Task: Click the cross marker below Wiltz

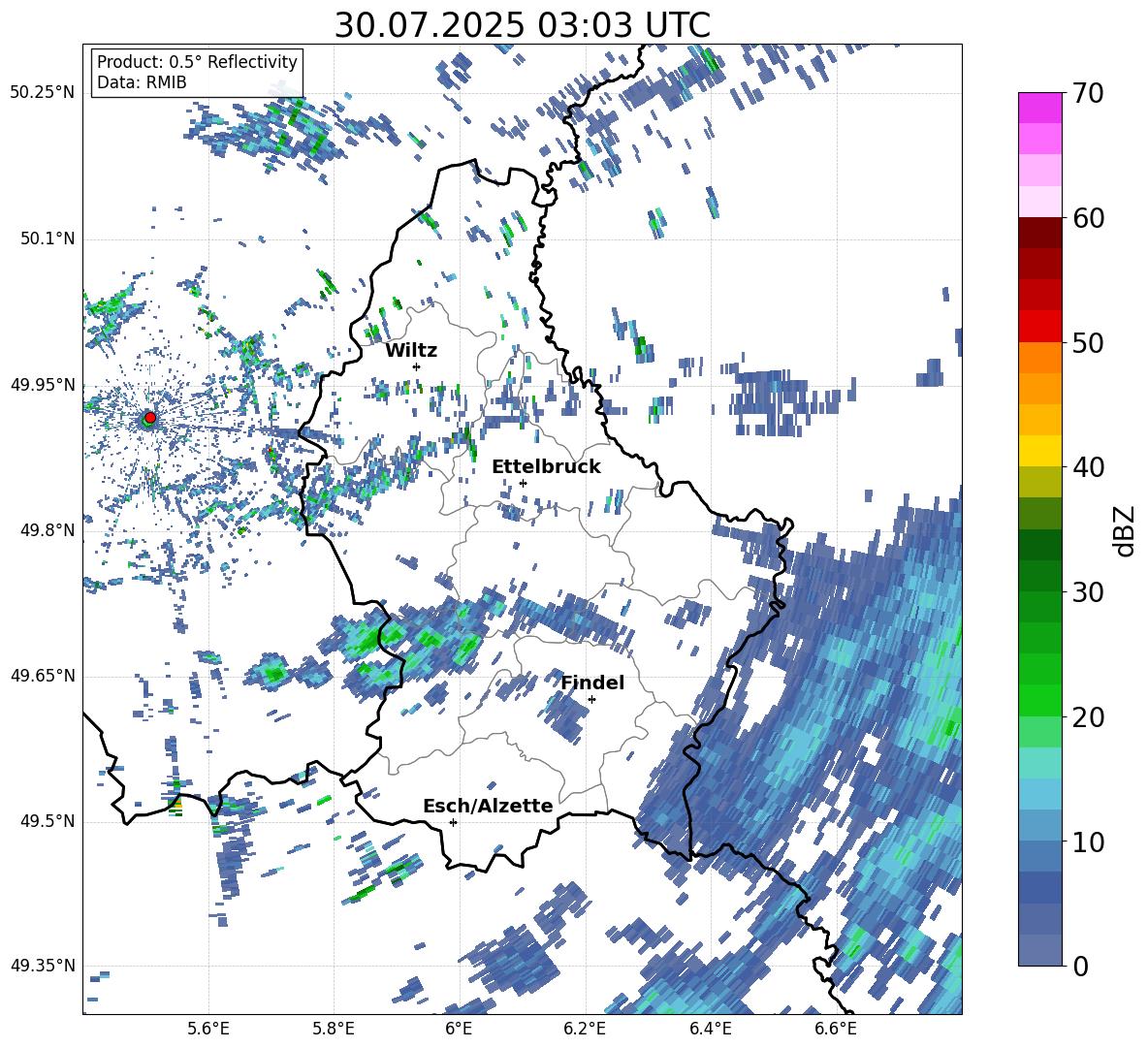Action: pos(417,366)
